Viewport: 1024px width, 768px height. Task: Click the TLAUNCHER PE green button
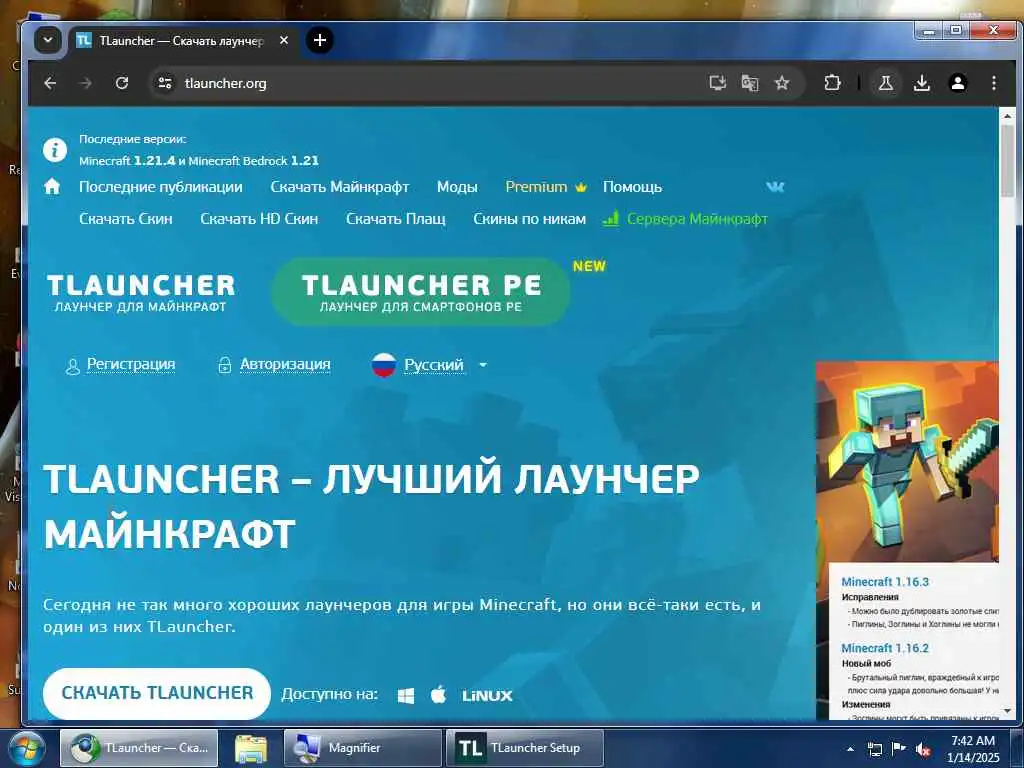click(x=421, y=292)
